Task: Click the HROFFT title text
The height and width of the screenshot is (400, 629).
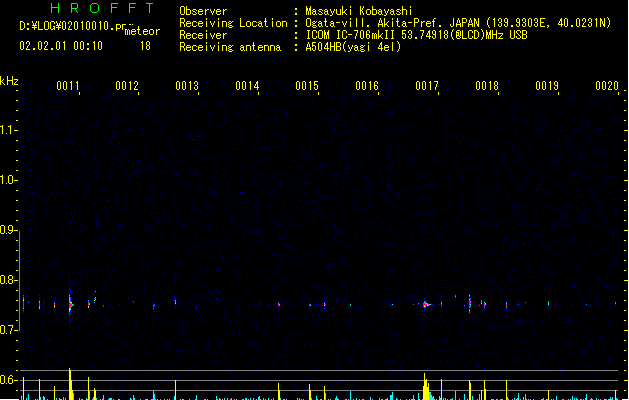Action: coord(103,8)
